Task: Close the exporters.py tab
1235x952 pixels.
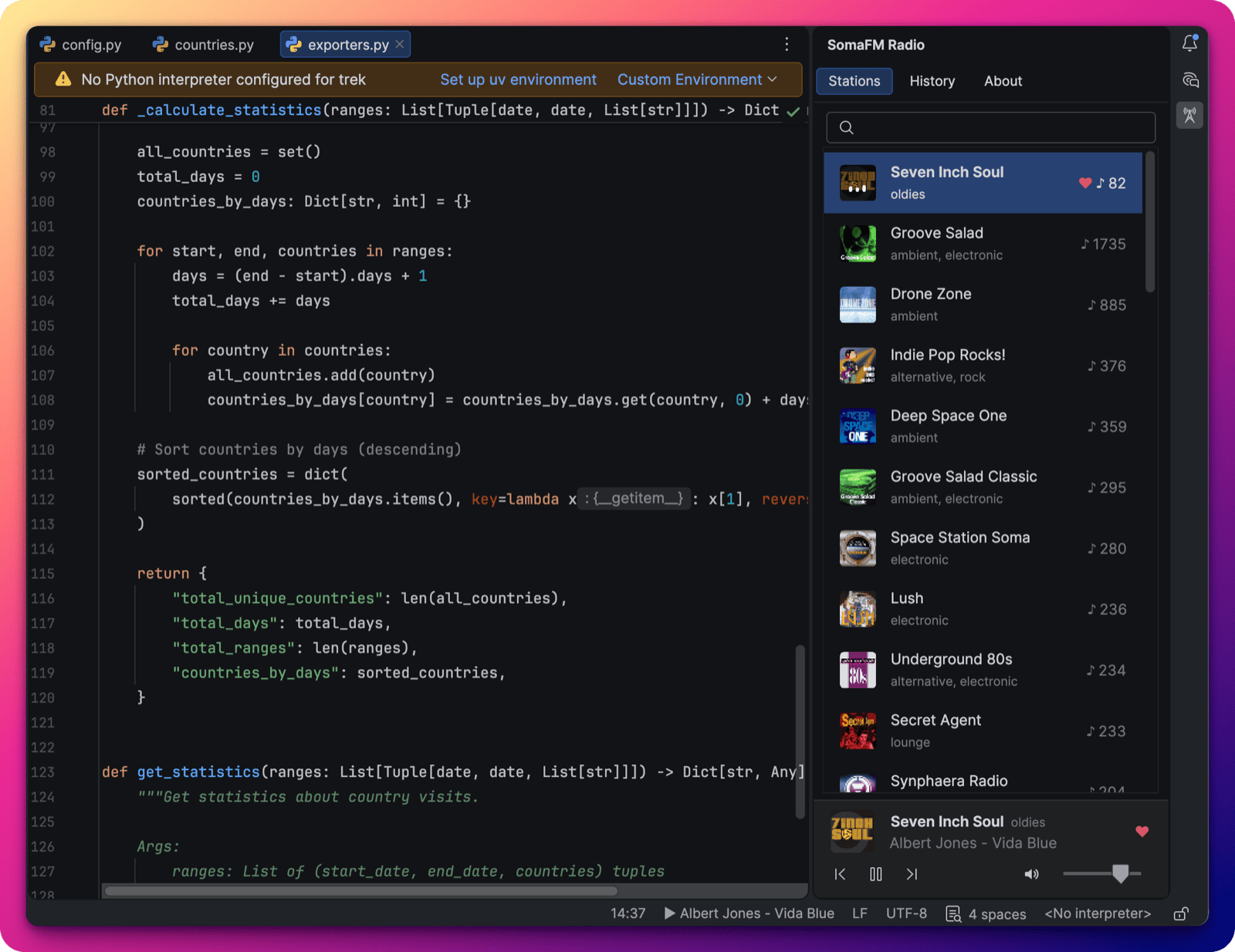Action: coord(400,45)
